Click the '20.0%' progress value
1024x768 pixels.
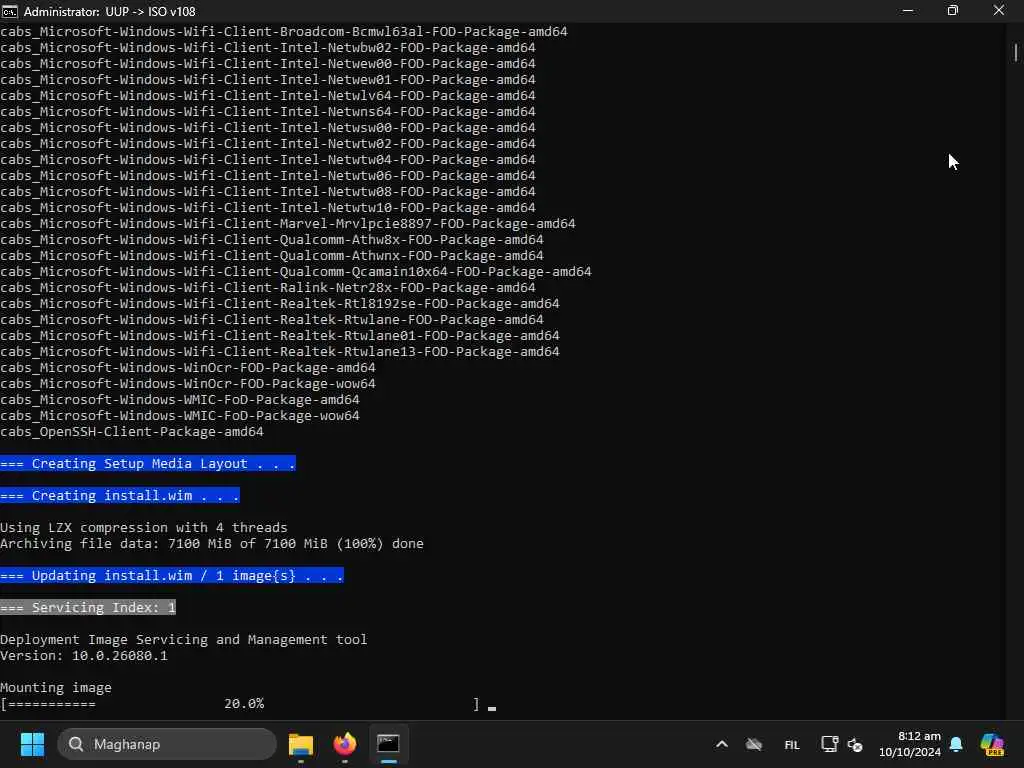[244, 703]
